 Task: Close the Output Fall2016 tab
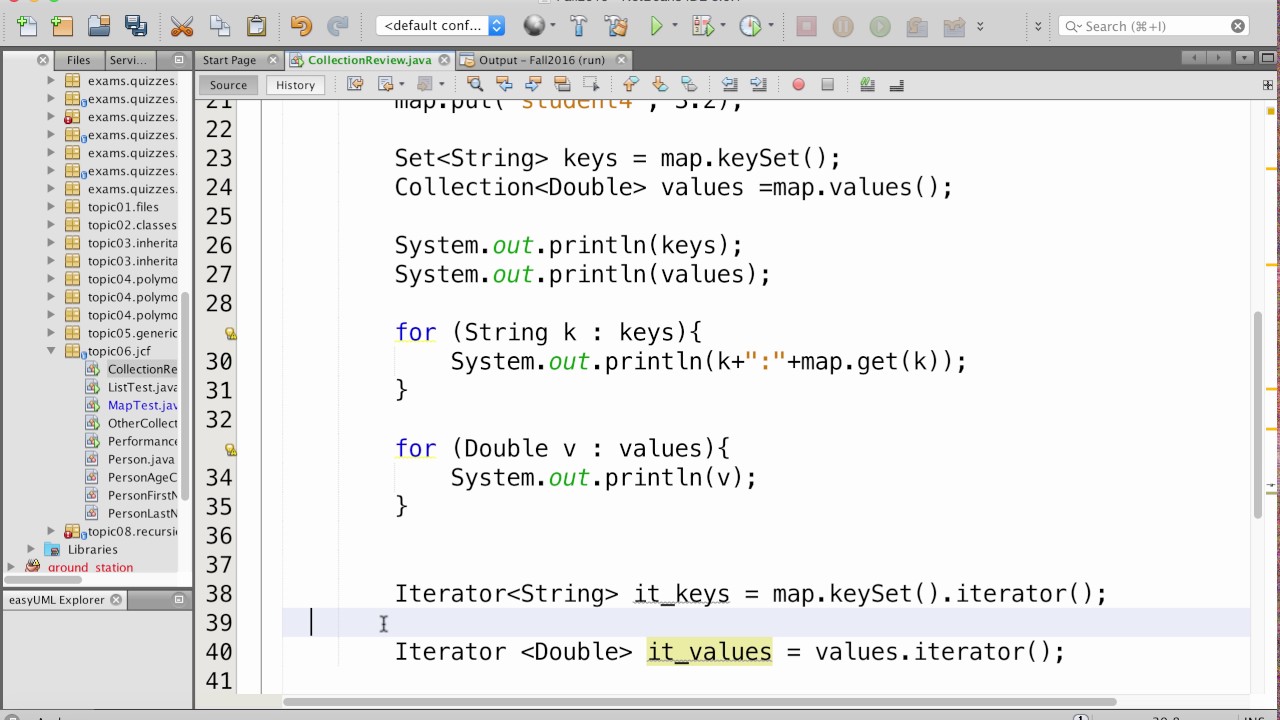tap(621, 60)
